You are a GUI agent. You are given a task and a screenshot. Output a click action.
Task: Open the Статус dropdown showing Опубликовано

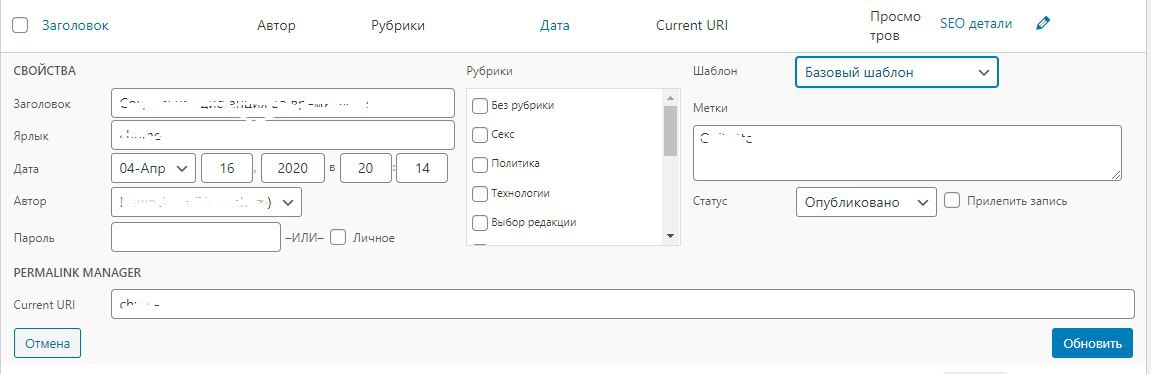point(866,202)
